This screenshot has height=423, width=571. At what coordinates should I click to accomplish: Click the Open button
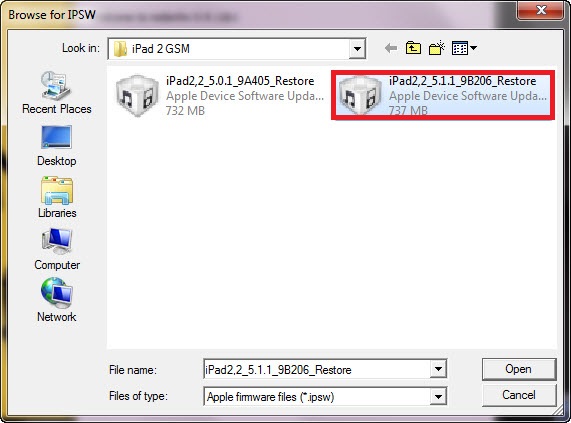pos(519,369)
